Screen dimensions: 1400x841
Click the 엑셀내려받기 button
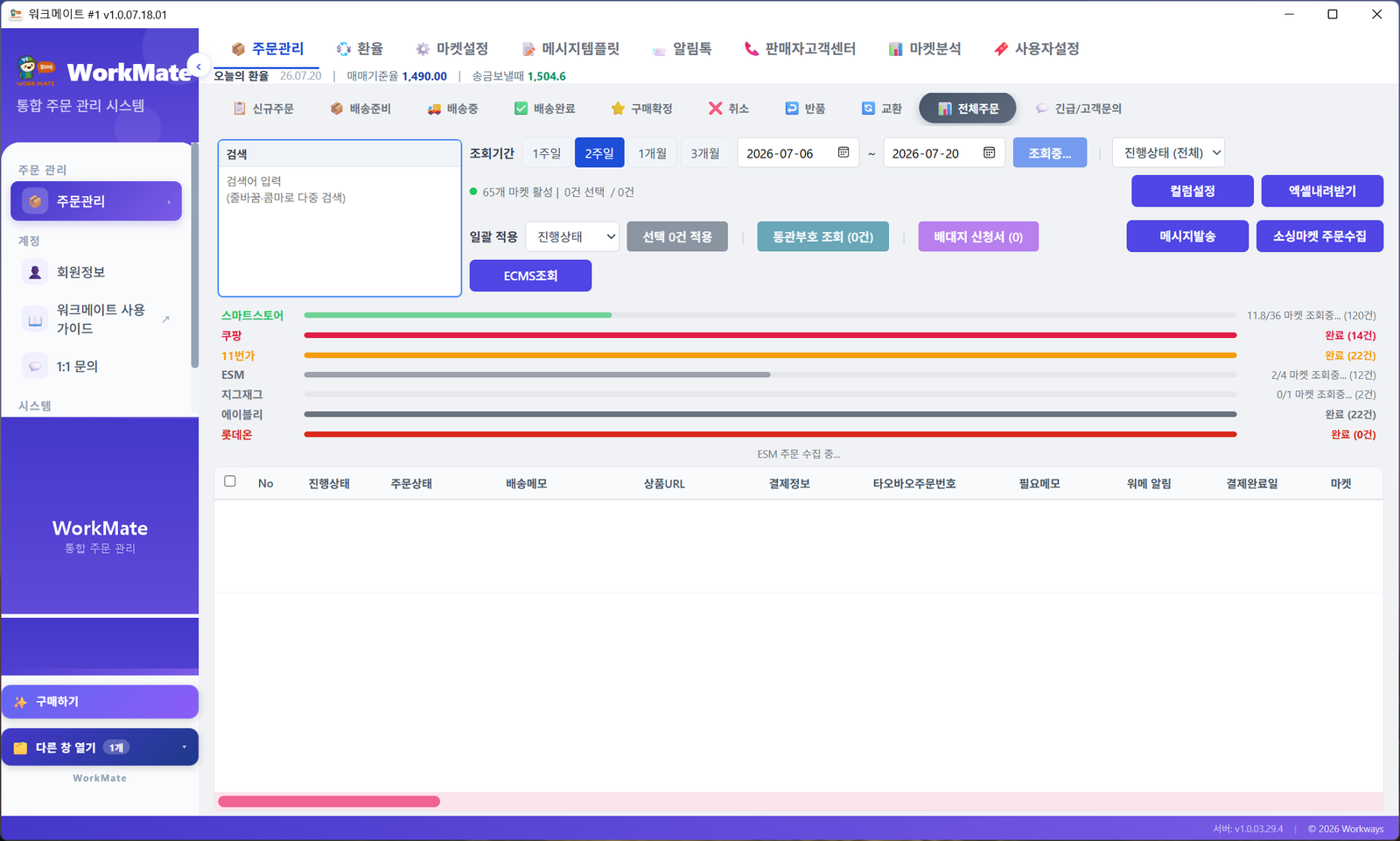point(1322,191)
